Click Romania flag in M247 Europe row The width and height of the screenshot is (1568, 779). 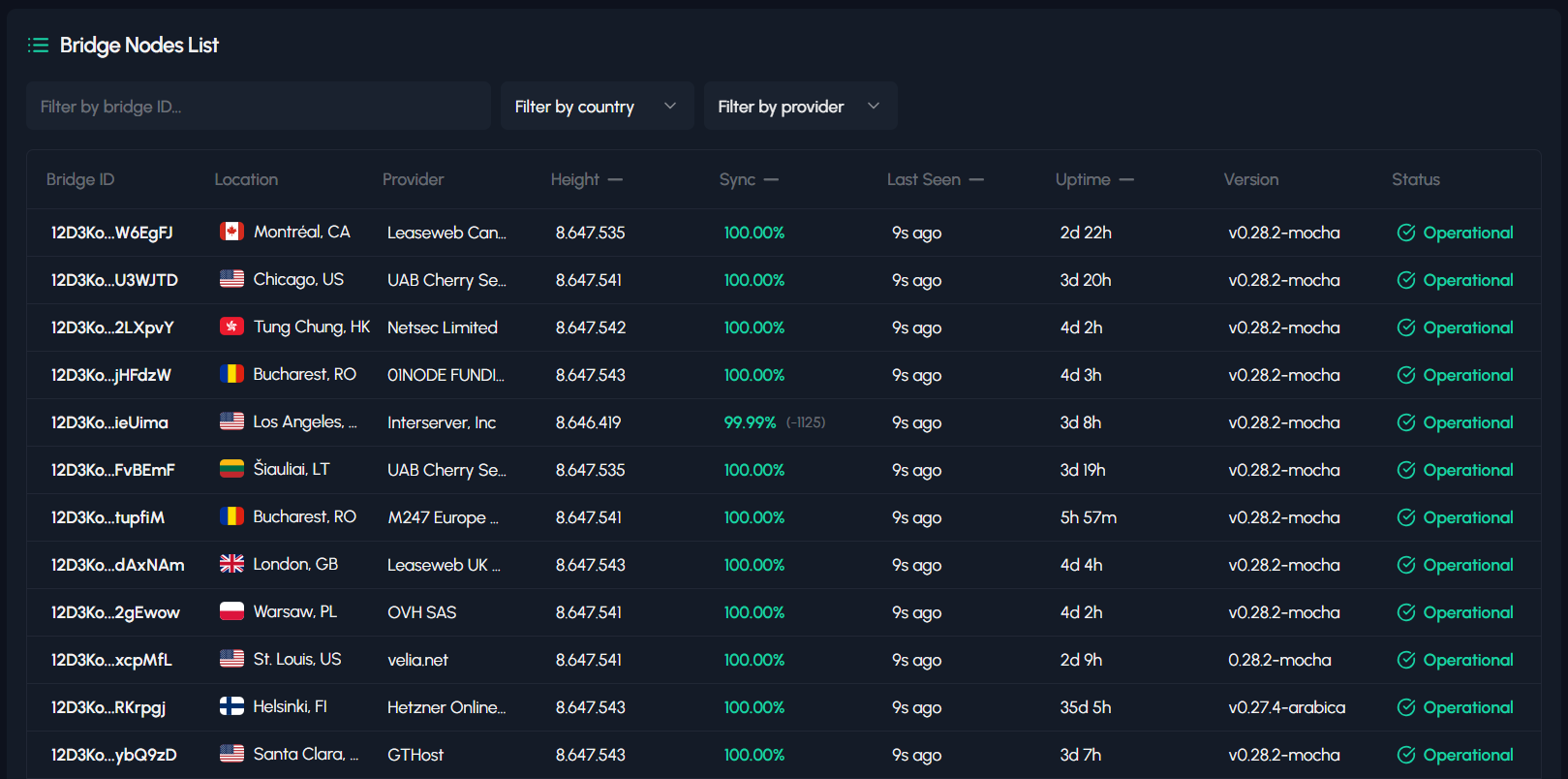231,516
